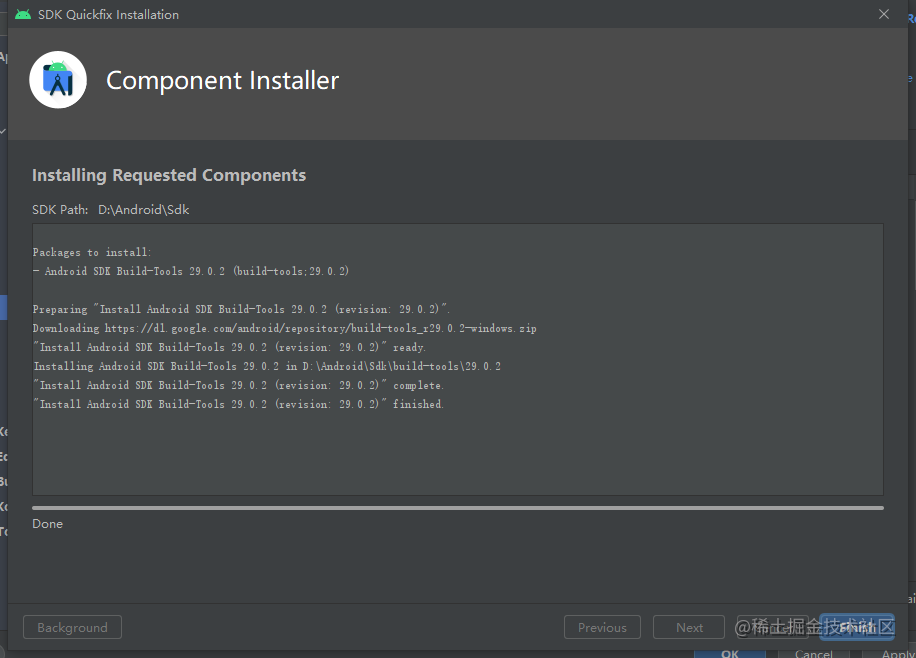Click the 'Done' status label
Viewport: 916px width, 658px height.
(47, 524)
